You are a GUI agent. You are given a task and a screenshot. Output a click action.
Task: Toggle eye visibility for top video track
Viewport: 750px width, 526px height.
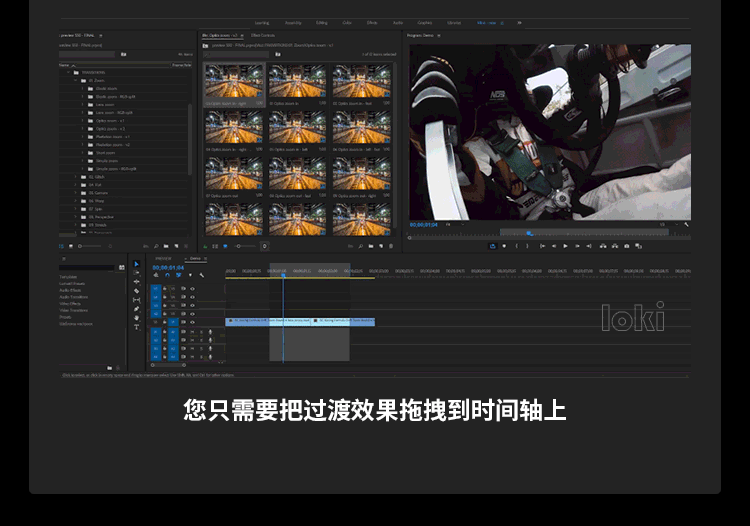192,288
